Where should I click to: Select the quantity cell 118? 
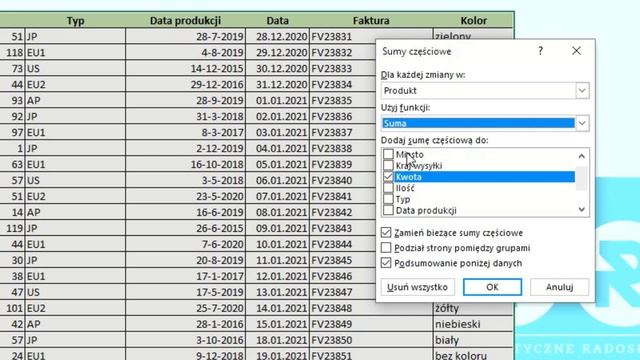point(12,53)
